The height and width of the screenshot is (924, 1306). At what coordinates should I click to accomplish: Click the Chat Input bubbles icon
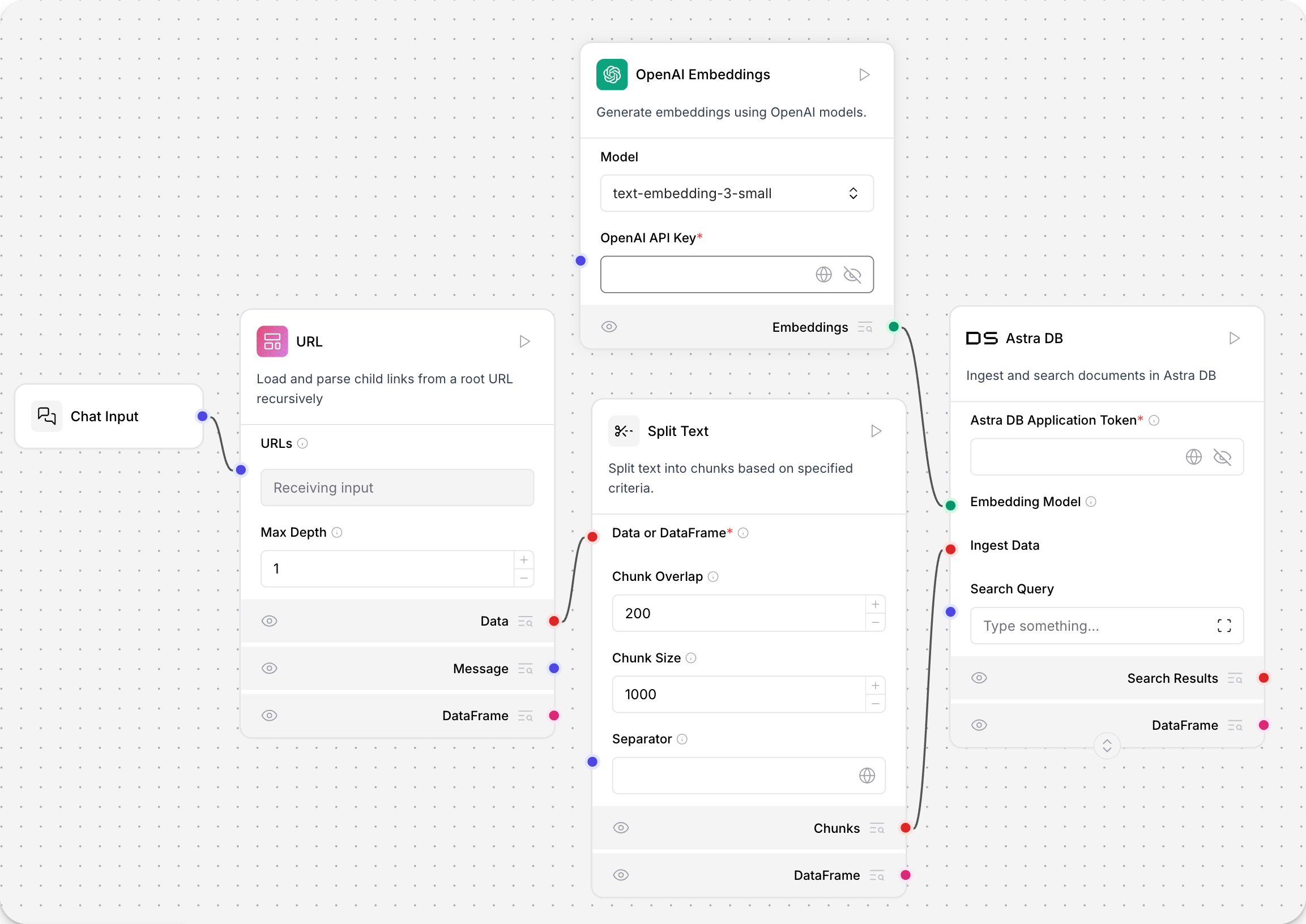pyautogui.click(x=46, y=416)
